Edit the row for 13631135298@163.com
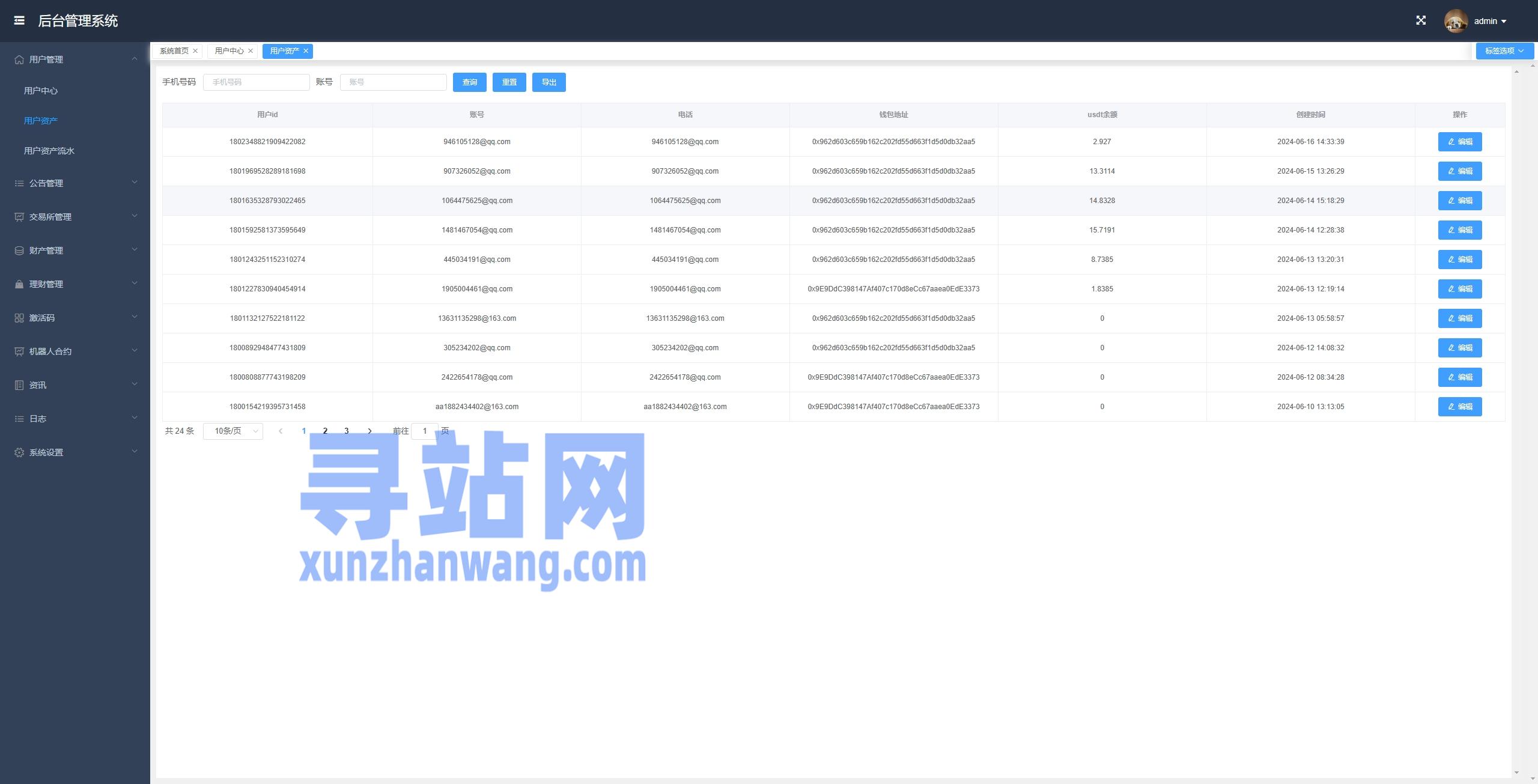The image size is (1538, 784). click(x=1460, y=318)
